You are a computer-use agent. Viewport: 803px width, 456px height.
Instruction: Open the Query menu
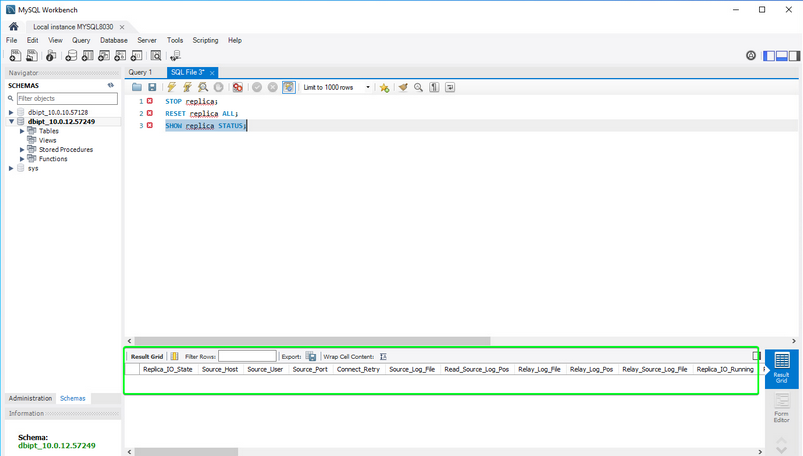click(x=81, y=40)
